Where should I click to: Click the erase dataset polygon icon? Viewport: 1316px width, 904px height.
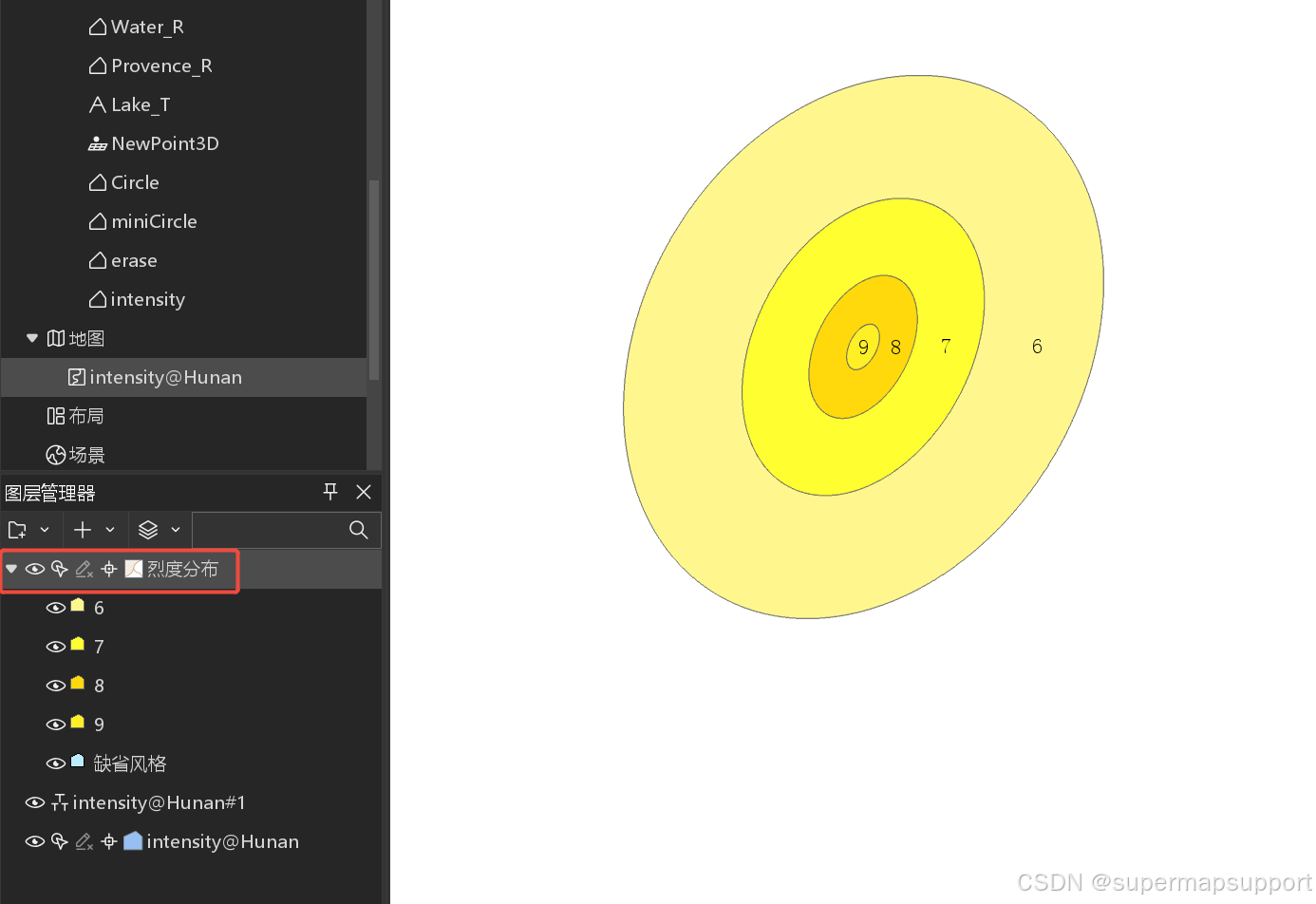tap(98, 260)
